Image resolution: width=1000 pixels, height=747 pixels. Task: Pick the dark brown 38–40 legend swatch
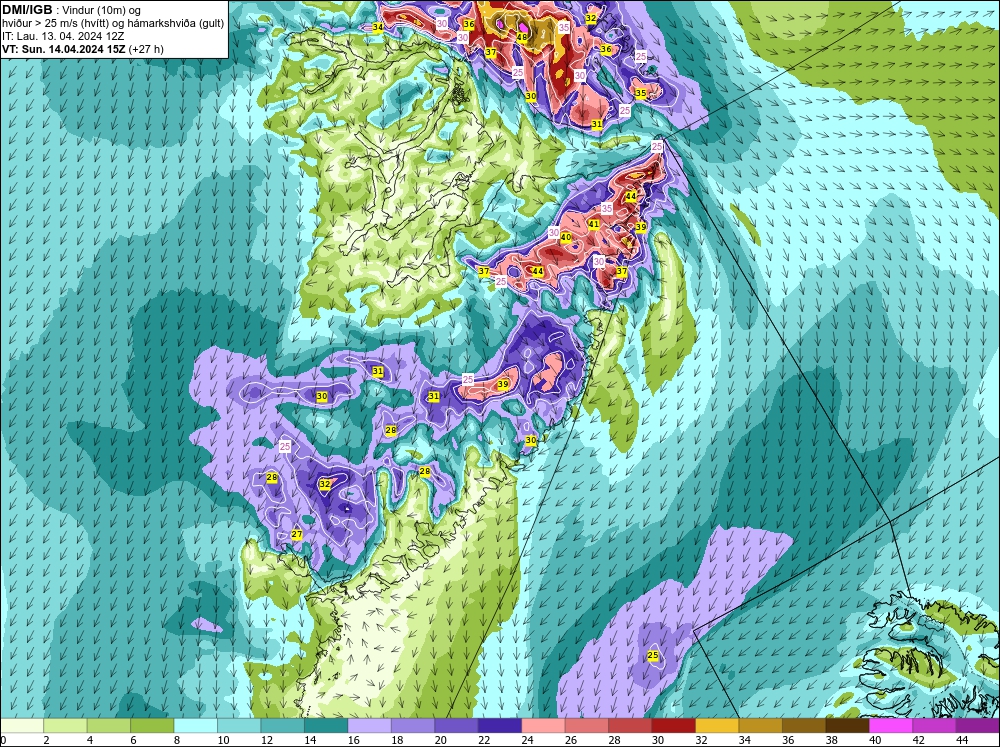847,726
